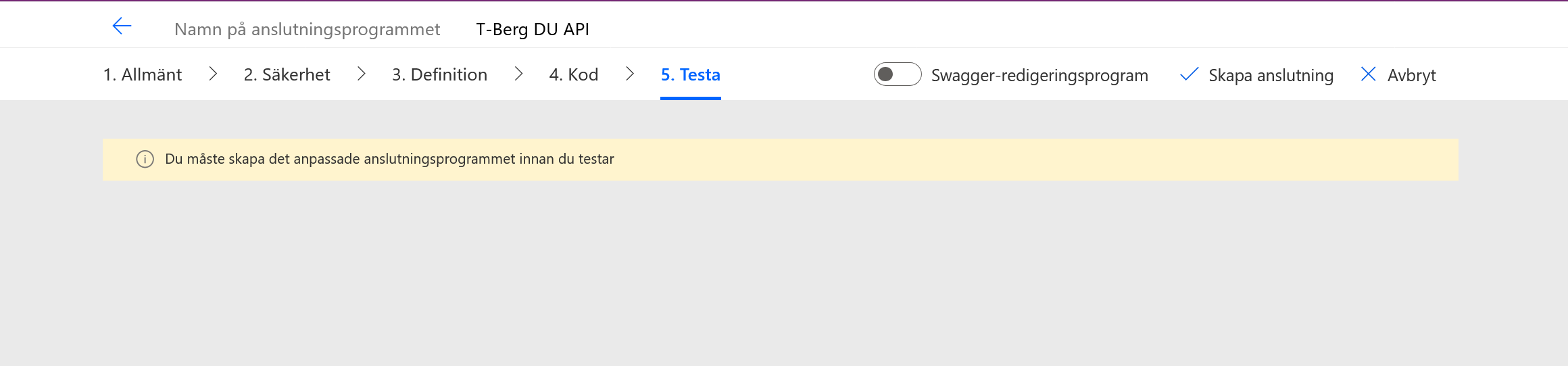
Task: Click the warning text 'Du måste skapa det anpassade anslutningsprogrammet'
Action: coord(340,159)
